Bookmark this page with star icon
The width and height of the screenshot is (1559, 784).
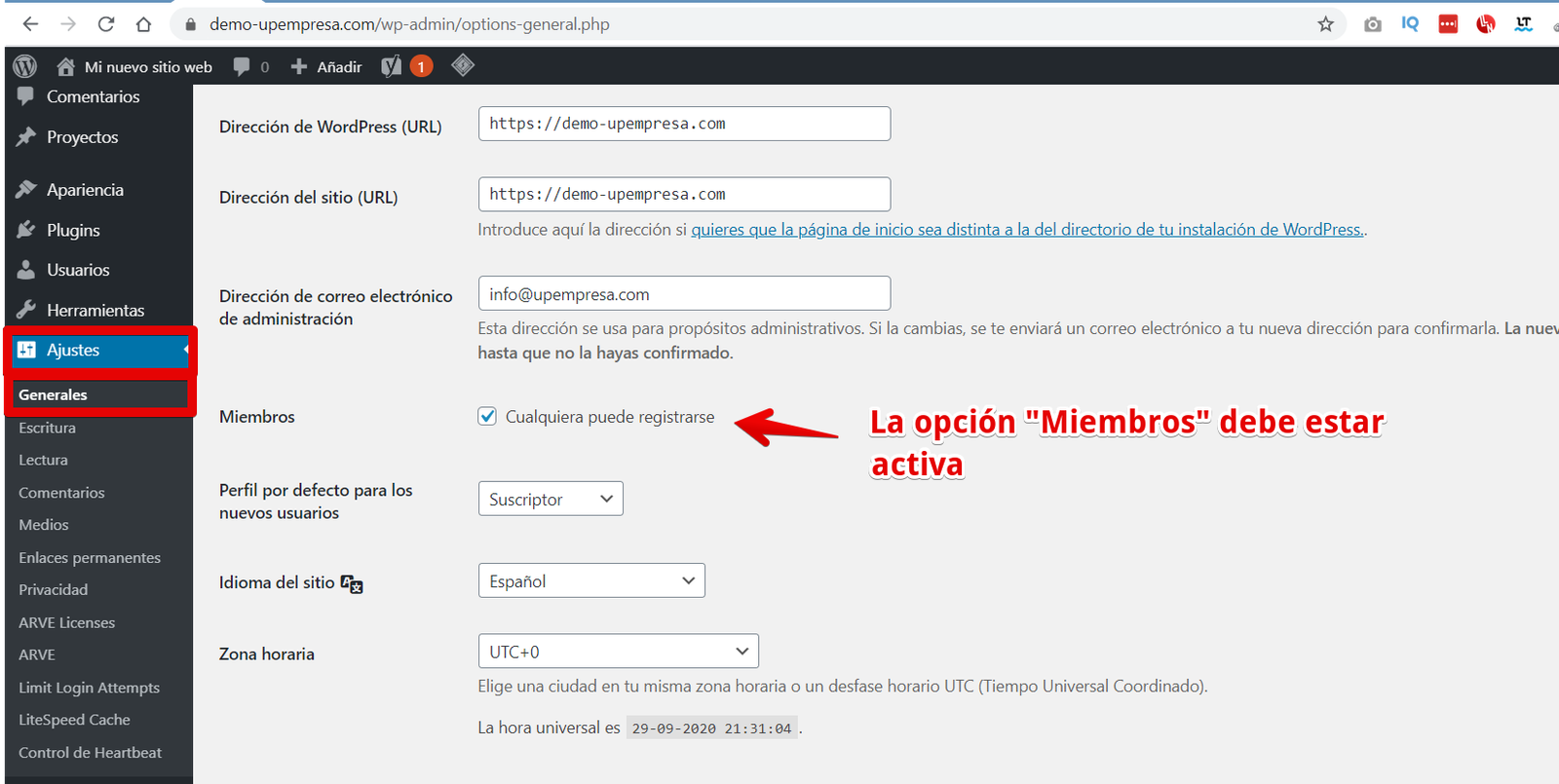(1326, 24)
